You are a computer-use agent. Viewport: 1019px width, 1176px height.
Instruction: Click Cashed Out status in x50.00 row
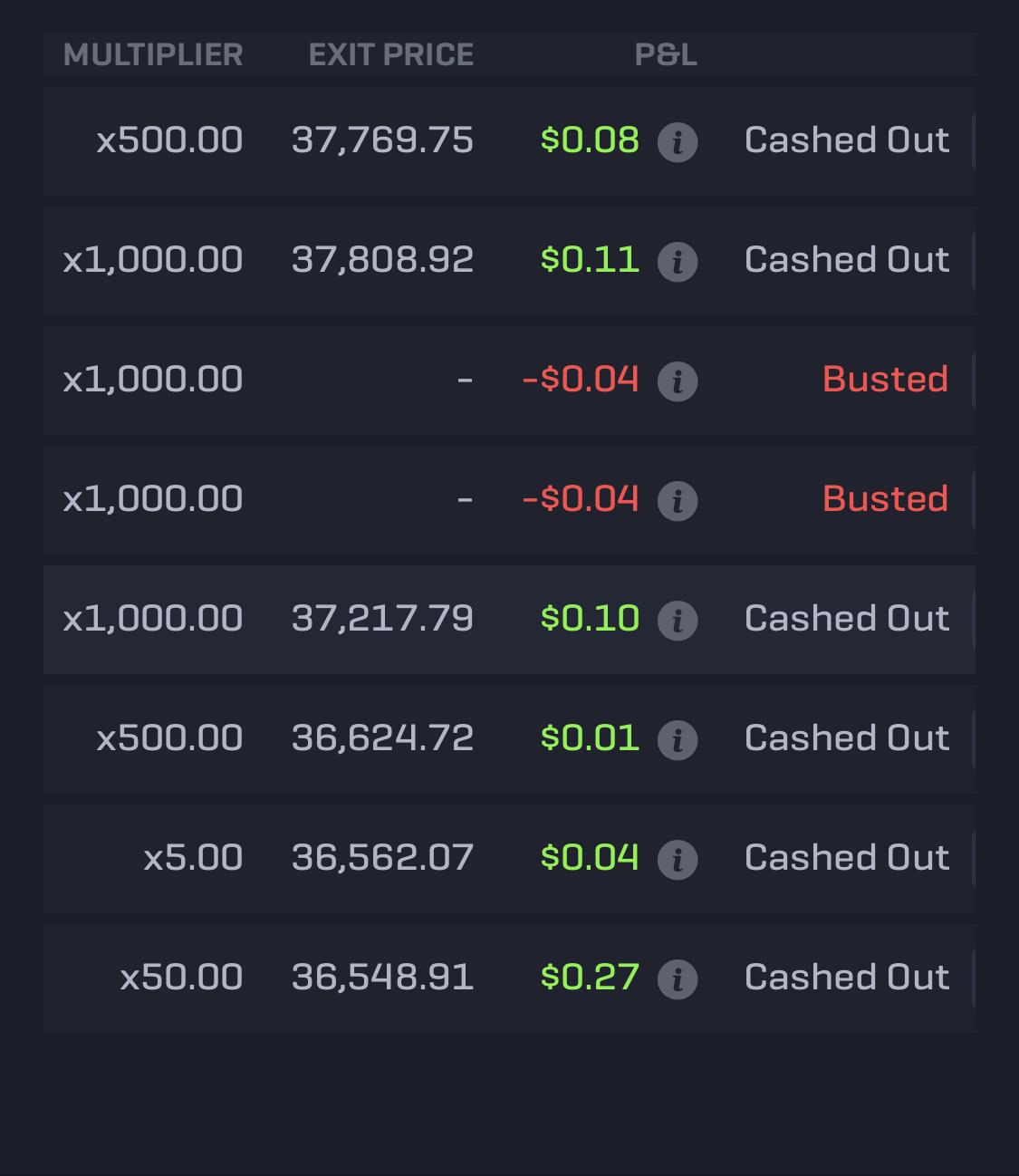click(847, 978)
